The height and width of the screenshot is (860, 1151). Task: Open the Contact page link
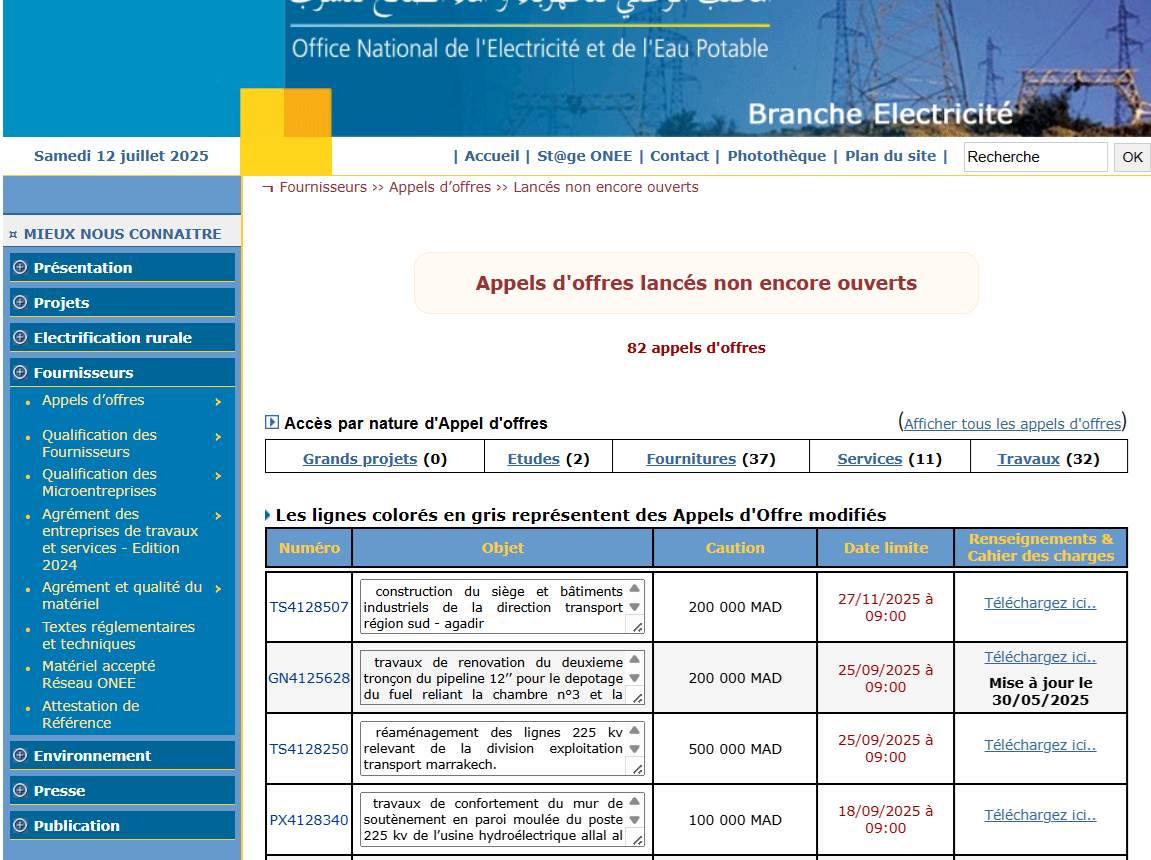tap(679, 156)
